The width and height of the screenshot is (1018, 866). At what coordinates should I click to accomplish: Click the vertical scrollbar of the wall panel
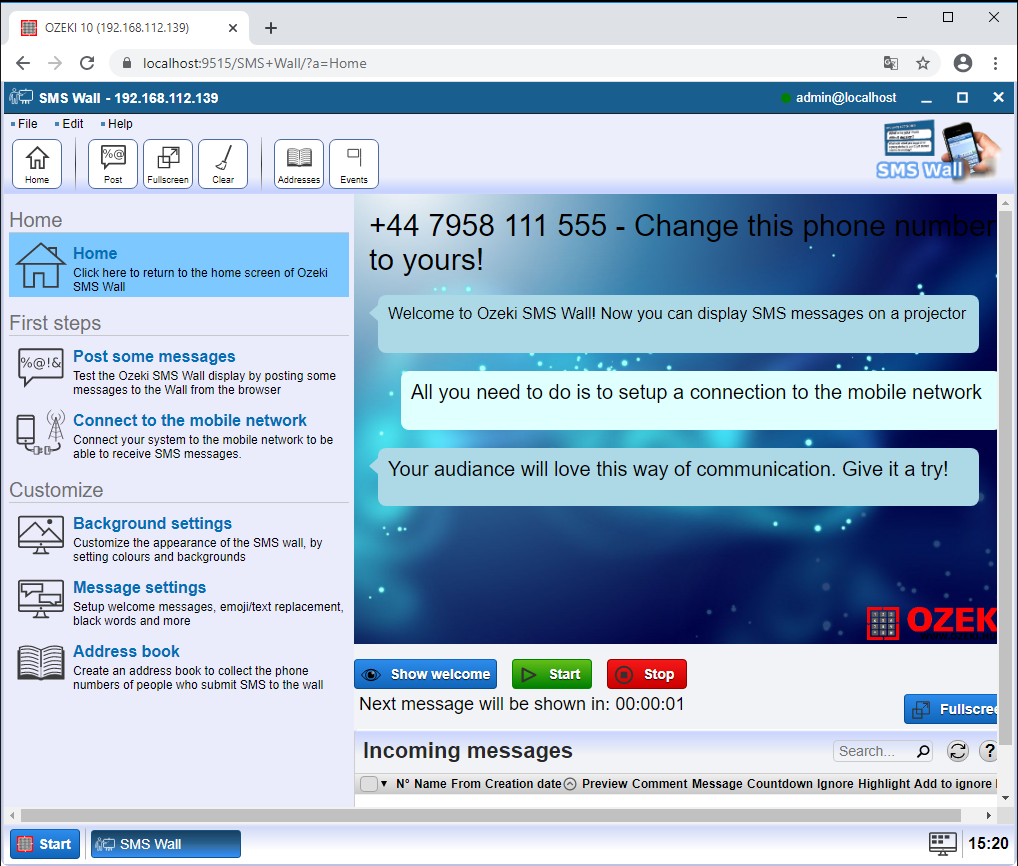[x=1005, y=477]
